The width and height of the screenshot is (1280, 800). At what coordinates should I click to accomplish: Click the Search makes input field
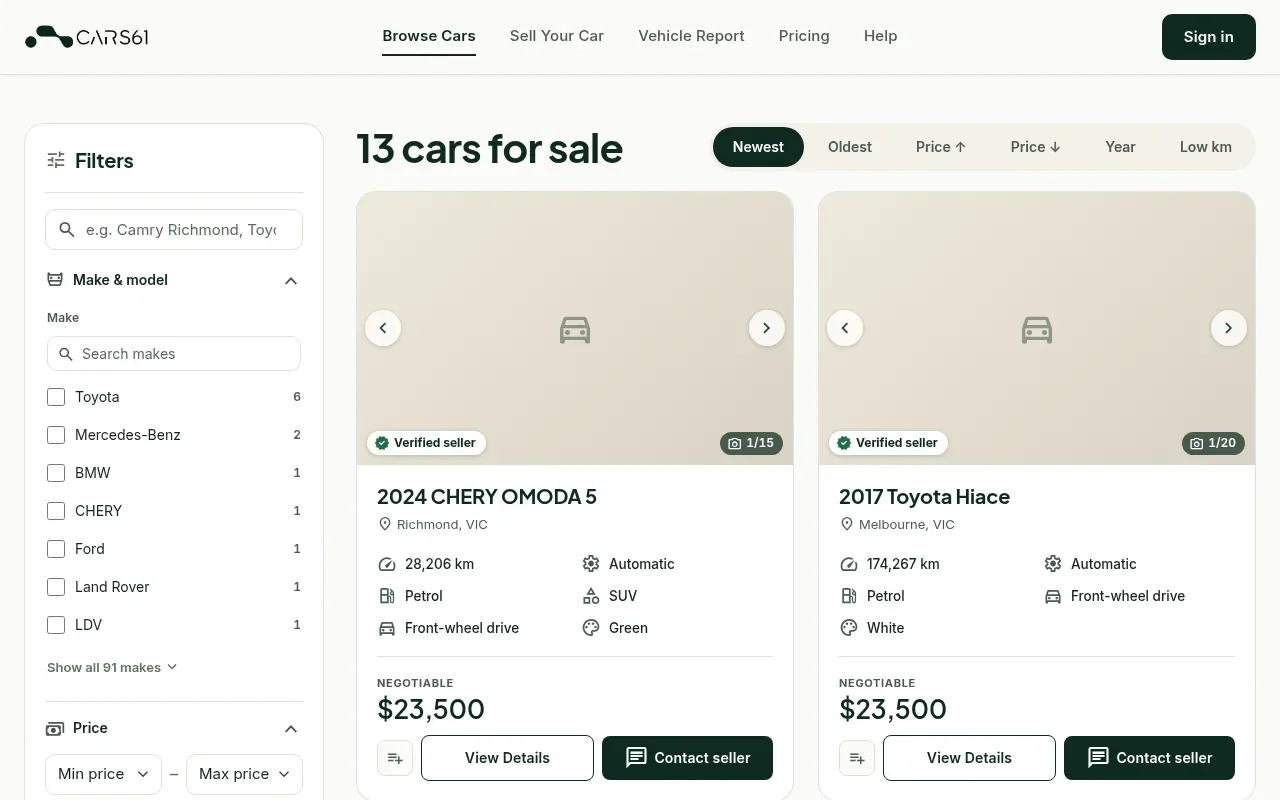(x=174, y=354)
